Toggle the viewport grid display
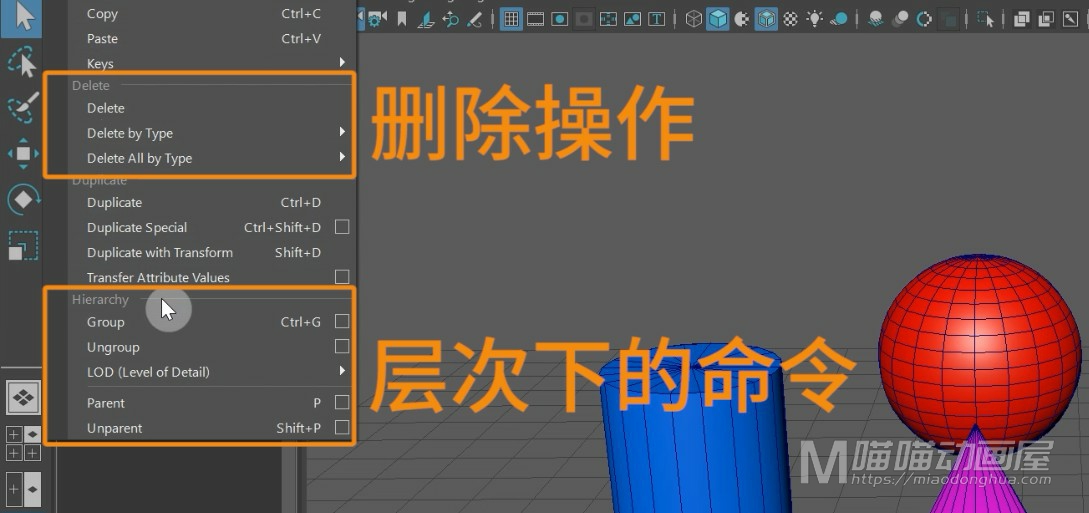Screen dimensions: 1089x513 [x=512, y=19]
